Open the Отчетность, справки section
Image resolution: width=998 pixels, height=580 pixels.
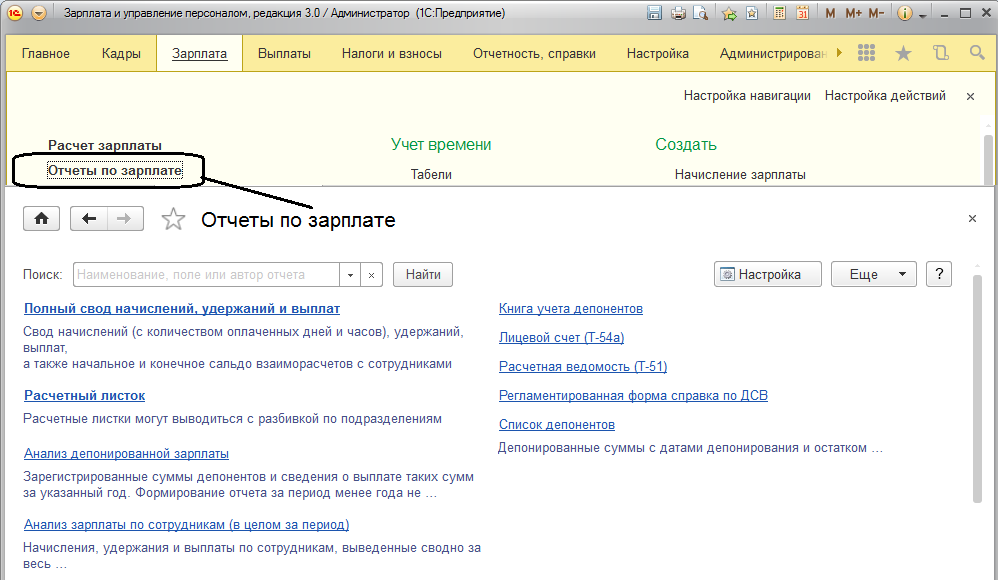(x=534, y=53)
